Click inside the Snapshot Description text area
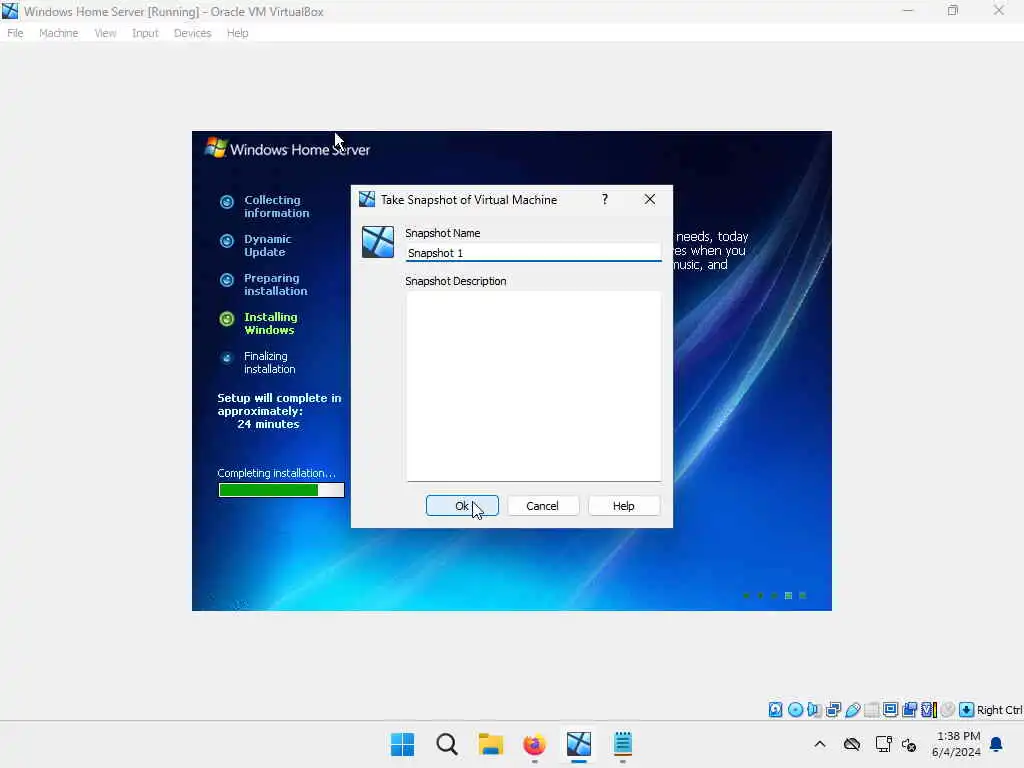The height and width of the screenshot is (768, 1024). [x=534, y=386]
